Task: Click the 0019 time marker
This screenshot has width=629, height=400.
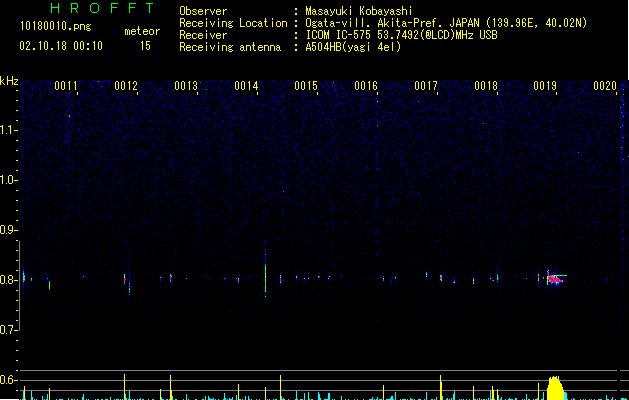Action: (545, 86)
